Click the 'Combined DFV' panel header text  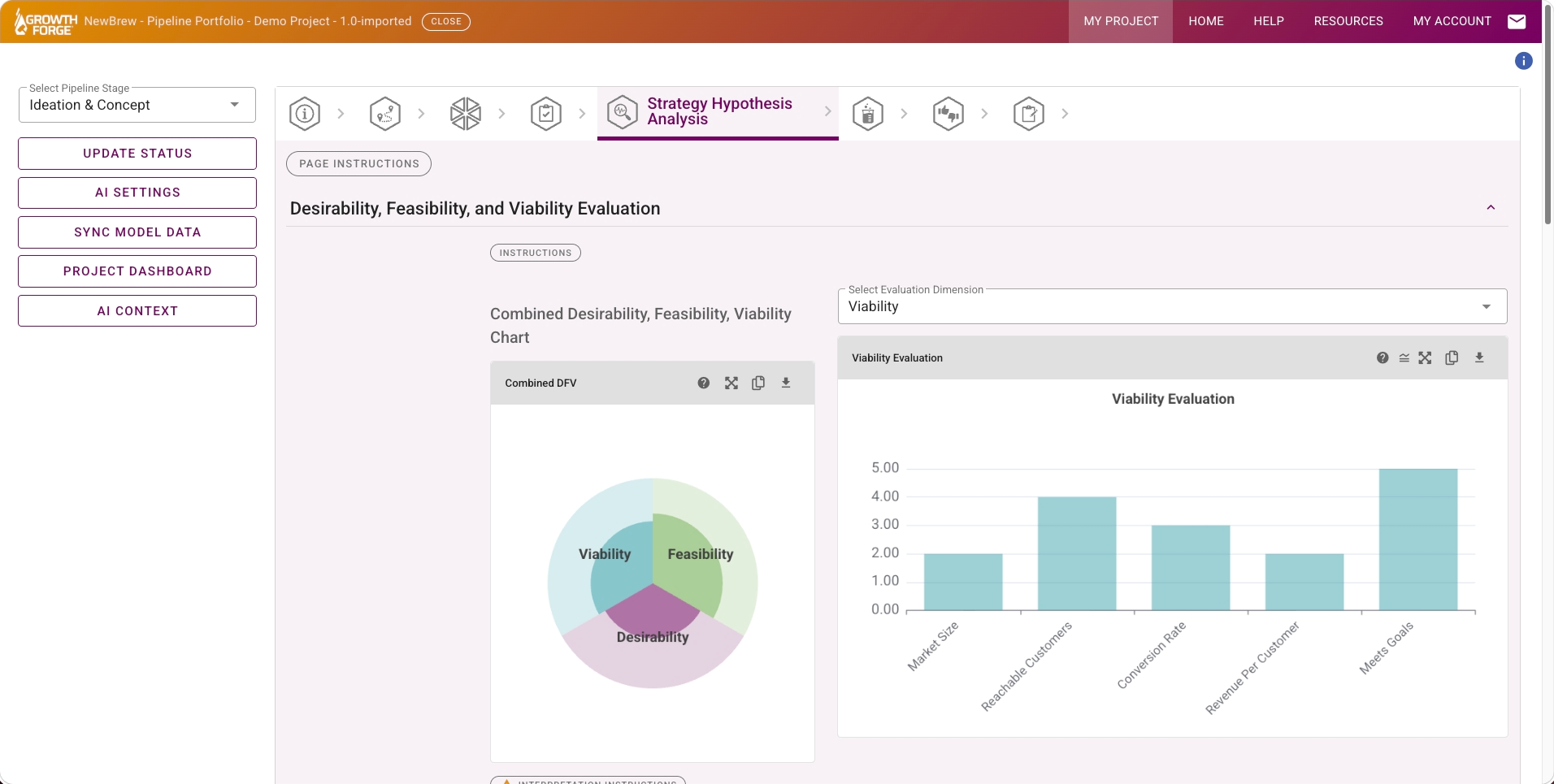(x=540, y=383)
